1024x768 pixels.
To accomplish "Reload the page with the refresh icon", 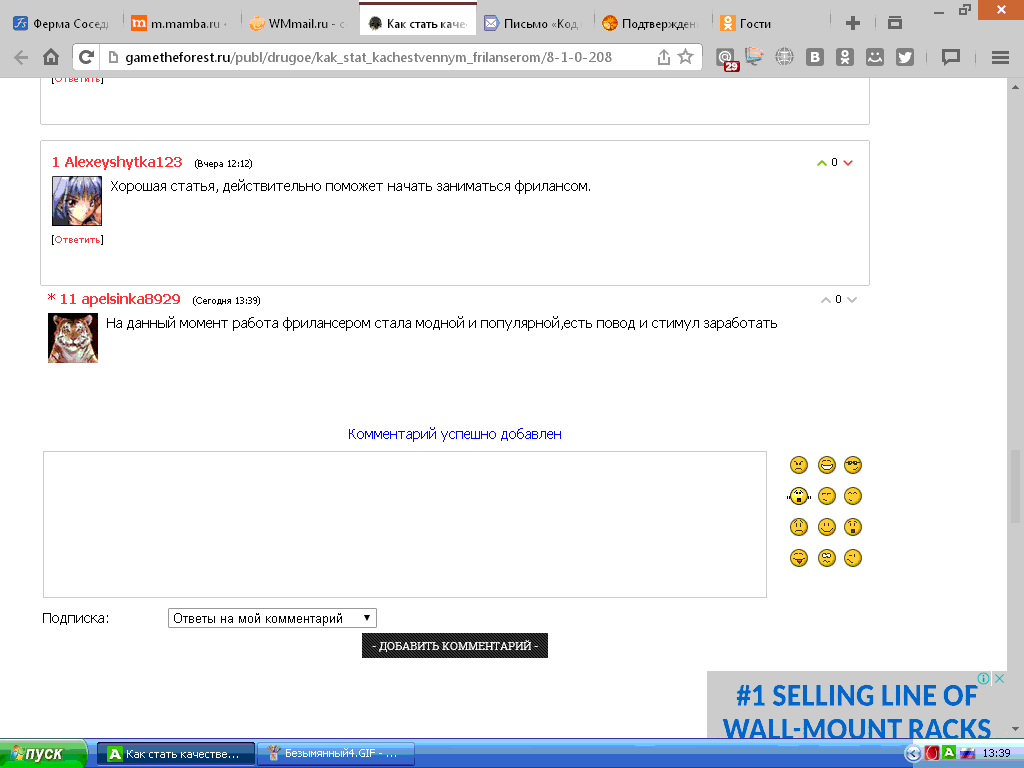I will (86, 57).
